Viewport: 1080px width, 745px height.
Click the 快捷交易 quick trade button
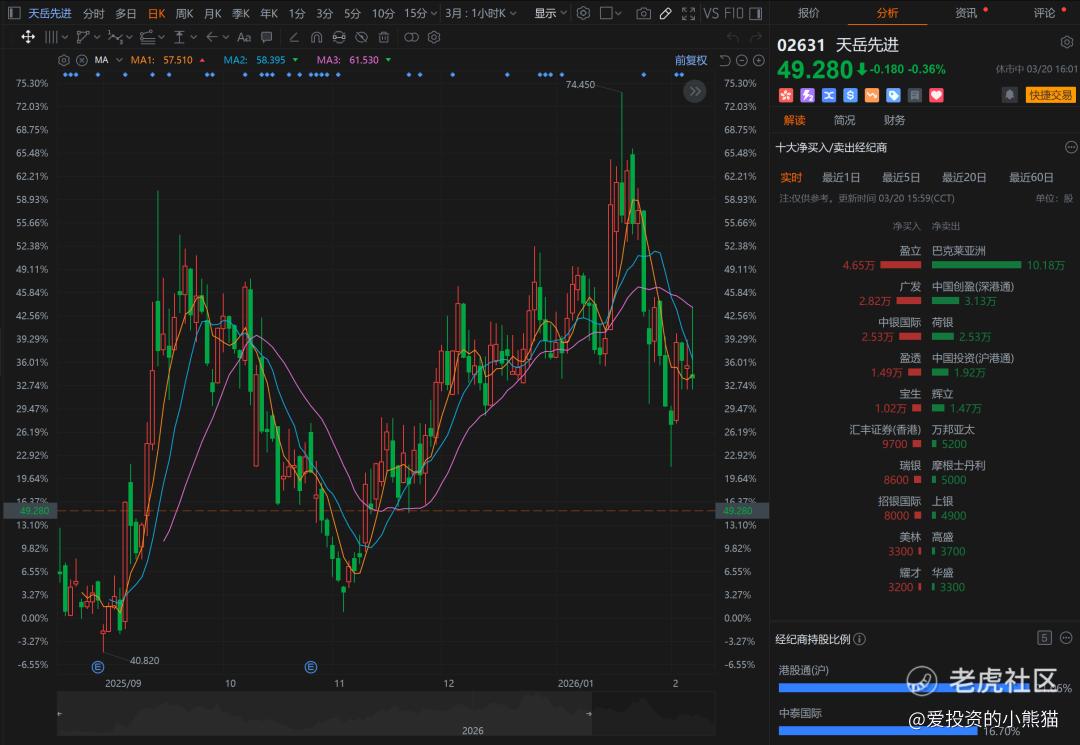point(1051,95)
